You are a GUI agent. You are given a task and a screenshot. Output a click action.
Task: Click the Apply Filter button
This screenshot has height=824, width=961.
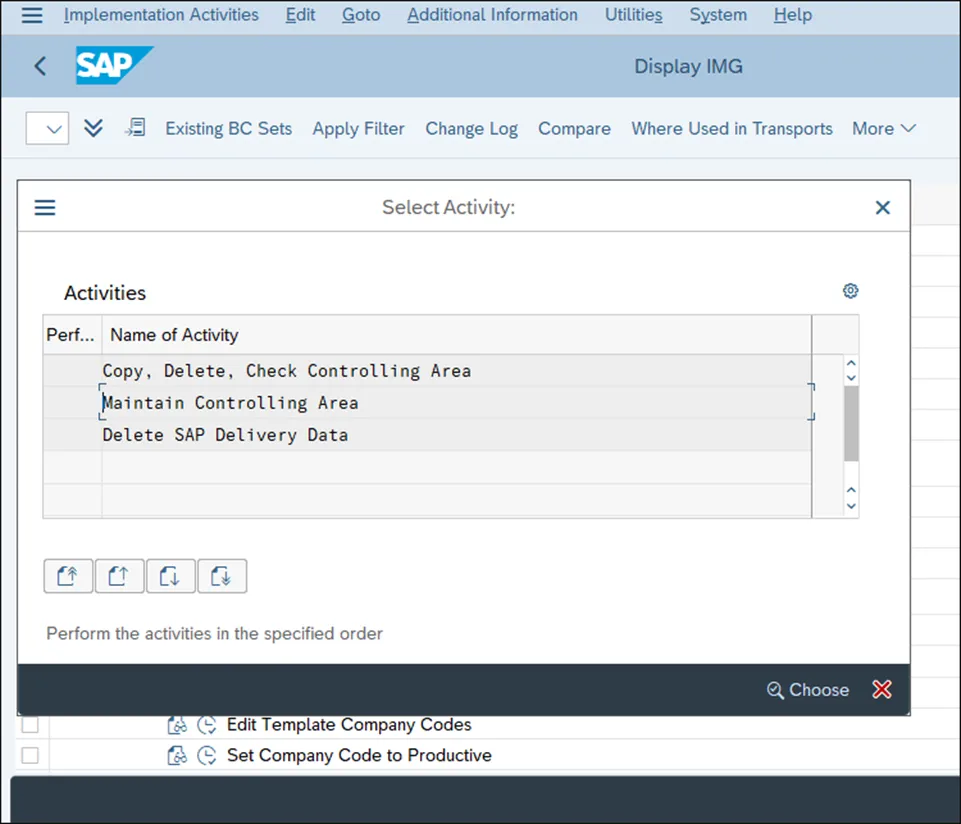[x=358, y=128]
